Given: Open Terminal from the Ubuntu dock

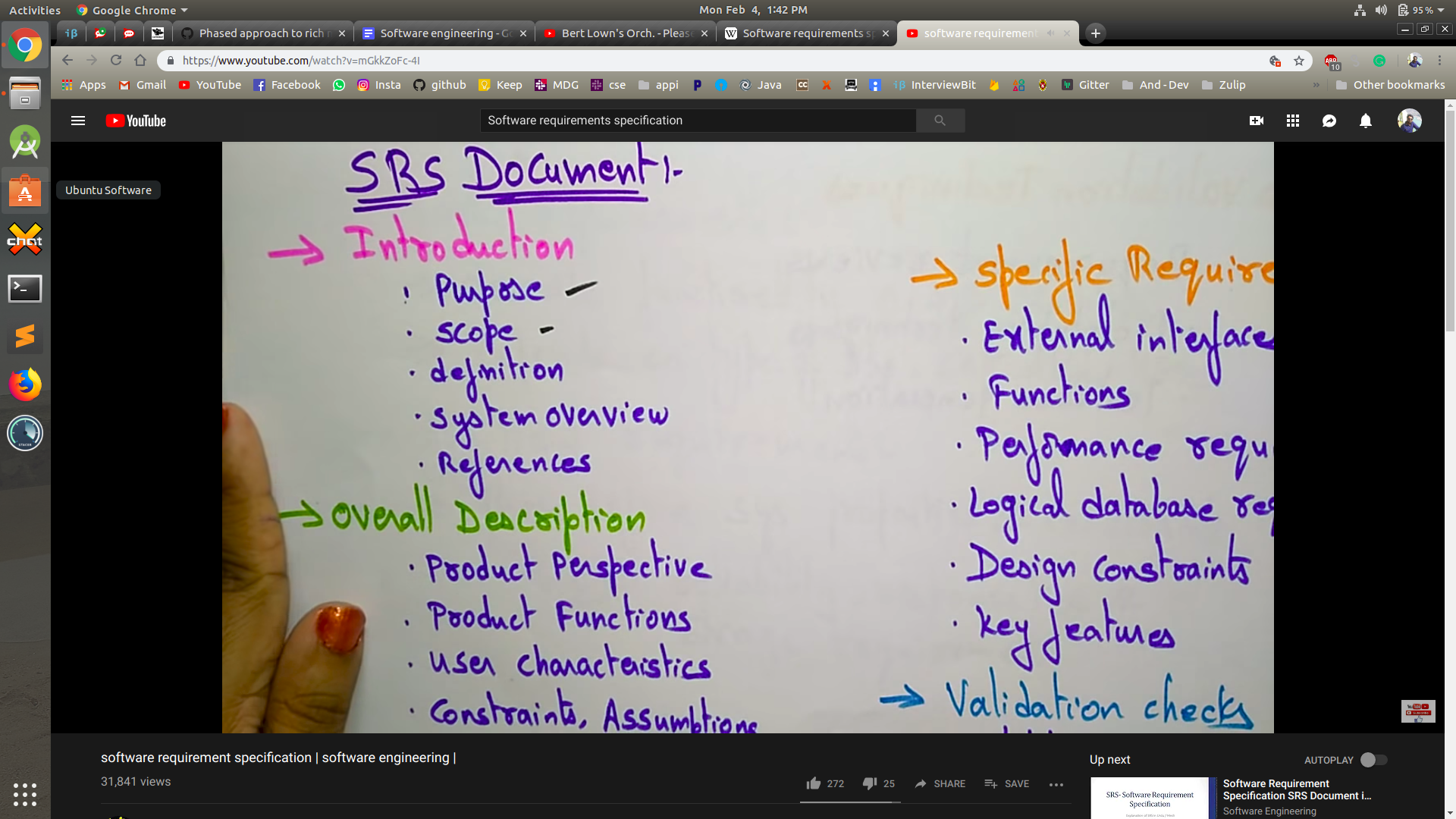Looking at the screenshot, I should tap(25, 288).
